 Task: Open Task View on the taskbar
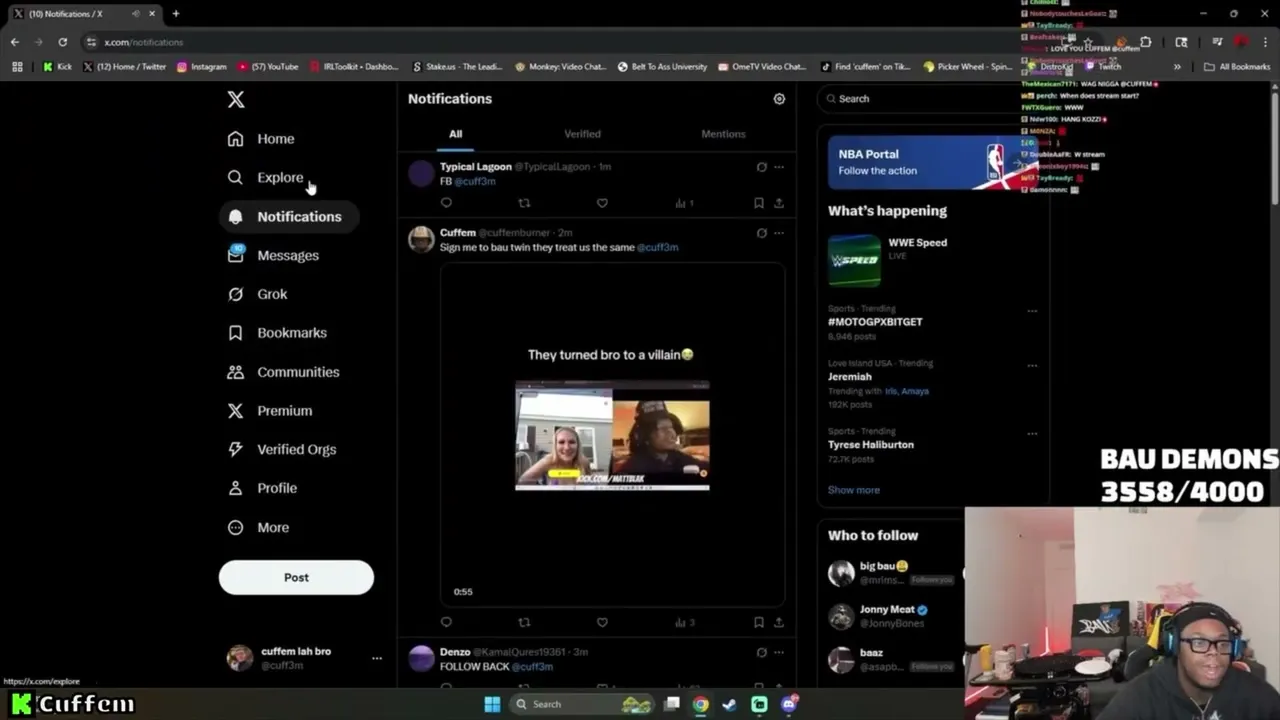(672, 704)
